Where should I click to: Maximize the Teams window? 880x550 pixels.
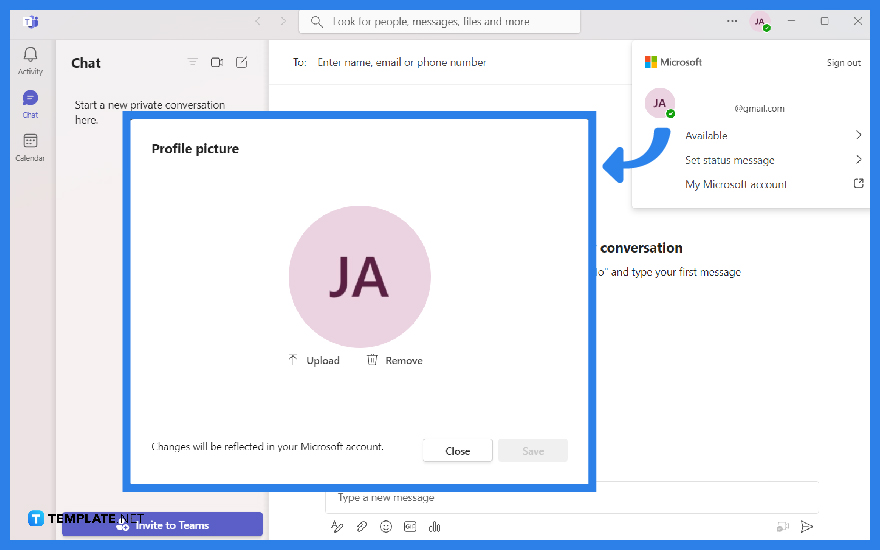[x=824, y=21]
